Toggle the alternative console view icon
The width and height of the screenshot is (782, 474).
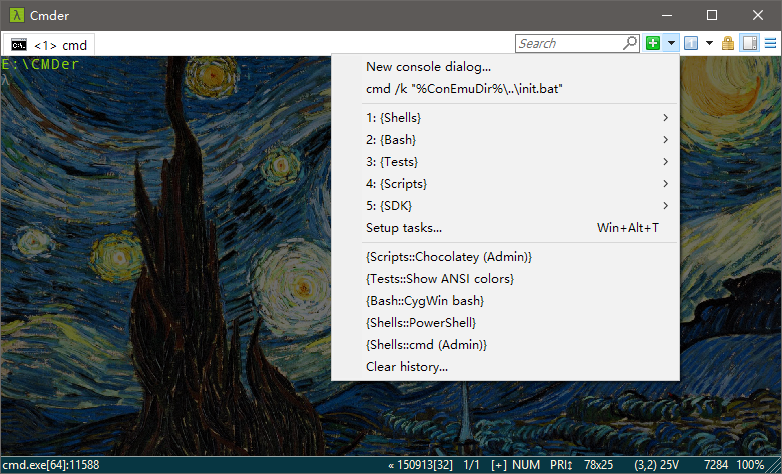[750, 43]
